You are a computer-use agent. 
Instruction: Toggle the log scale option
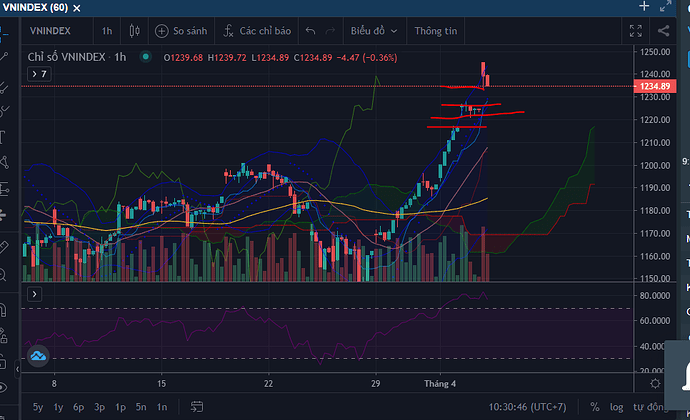[x=619, y=407]
